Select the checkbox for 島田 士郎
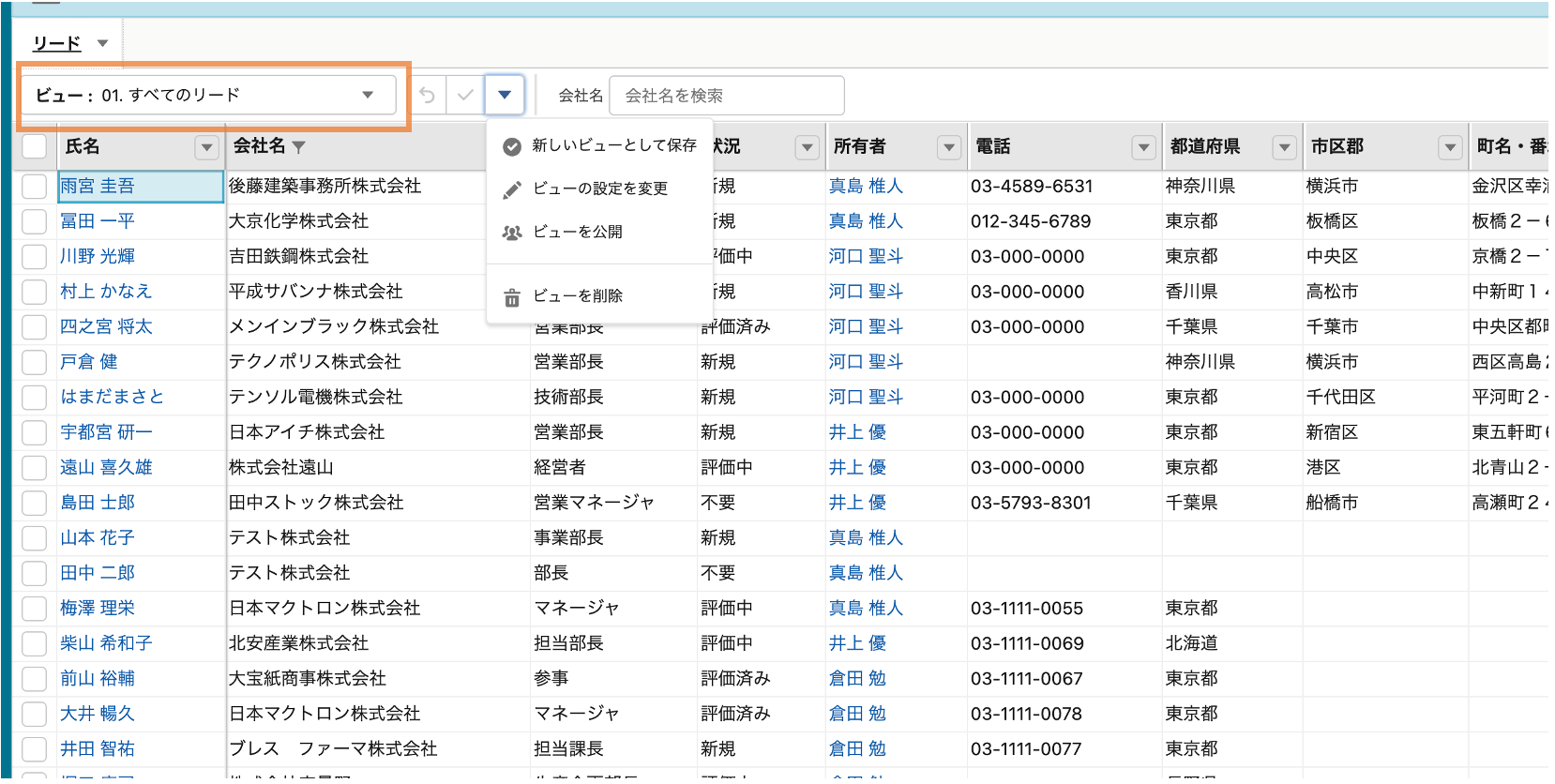1555x784 pixels. [x=35, y=503]
